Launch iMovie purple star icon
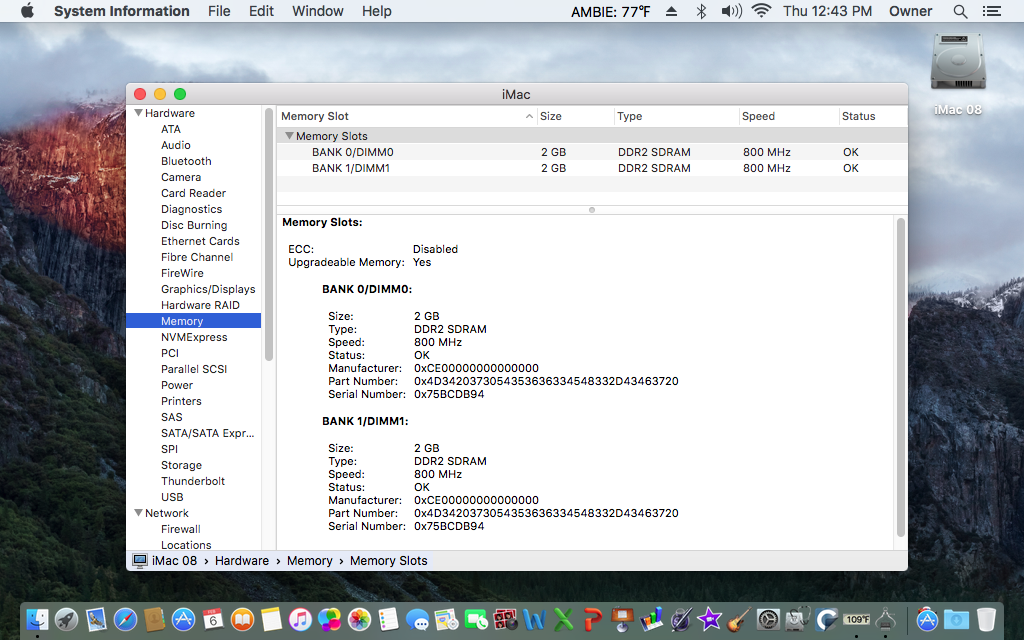1024x640 pixels. coord(710,619)
